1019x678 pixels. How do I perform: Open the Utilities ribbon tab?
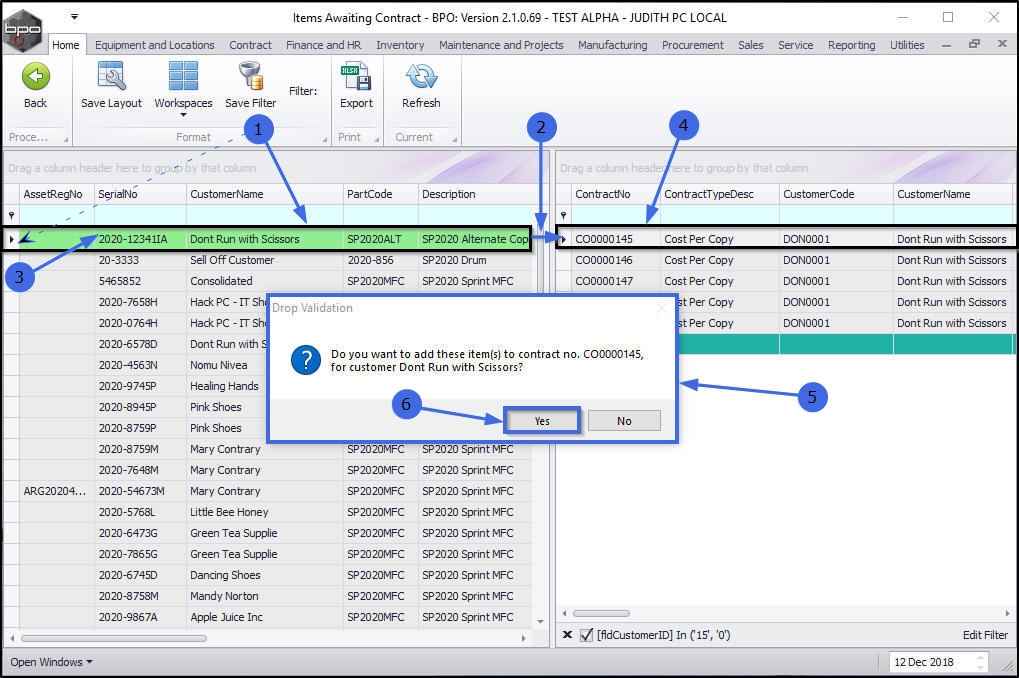[907, 45]
